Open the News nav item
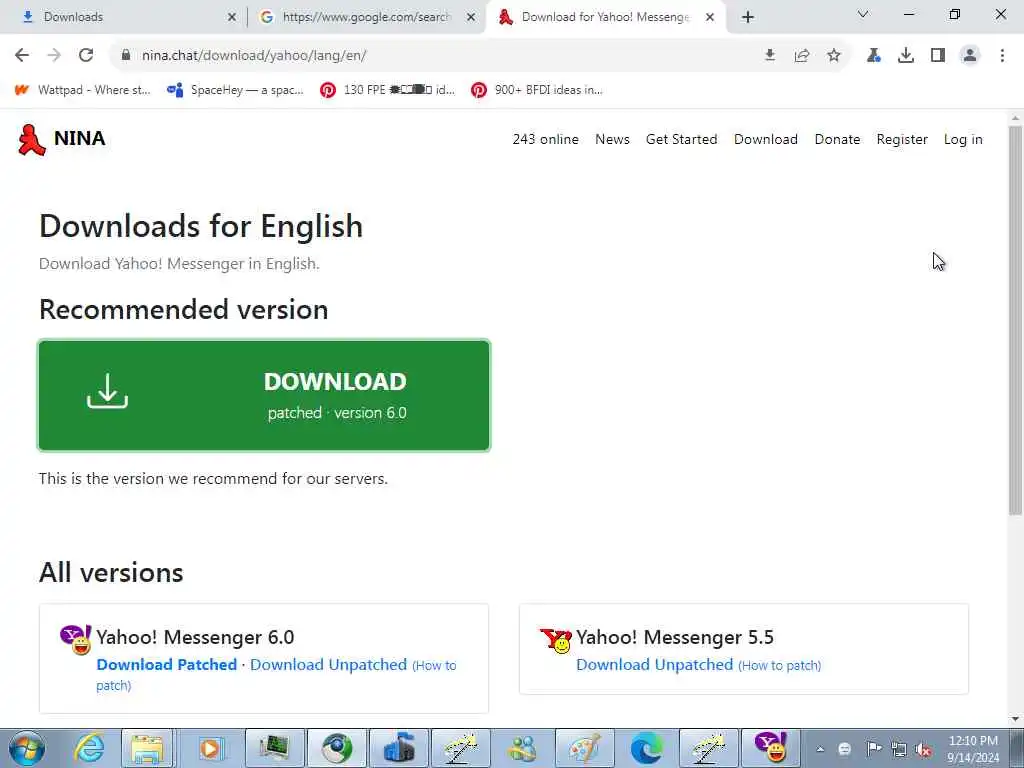The height and width of the screenshot is (768, 1024). coord(612,139)
